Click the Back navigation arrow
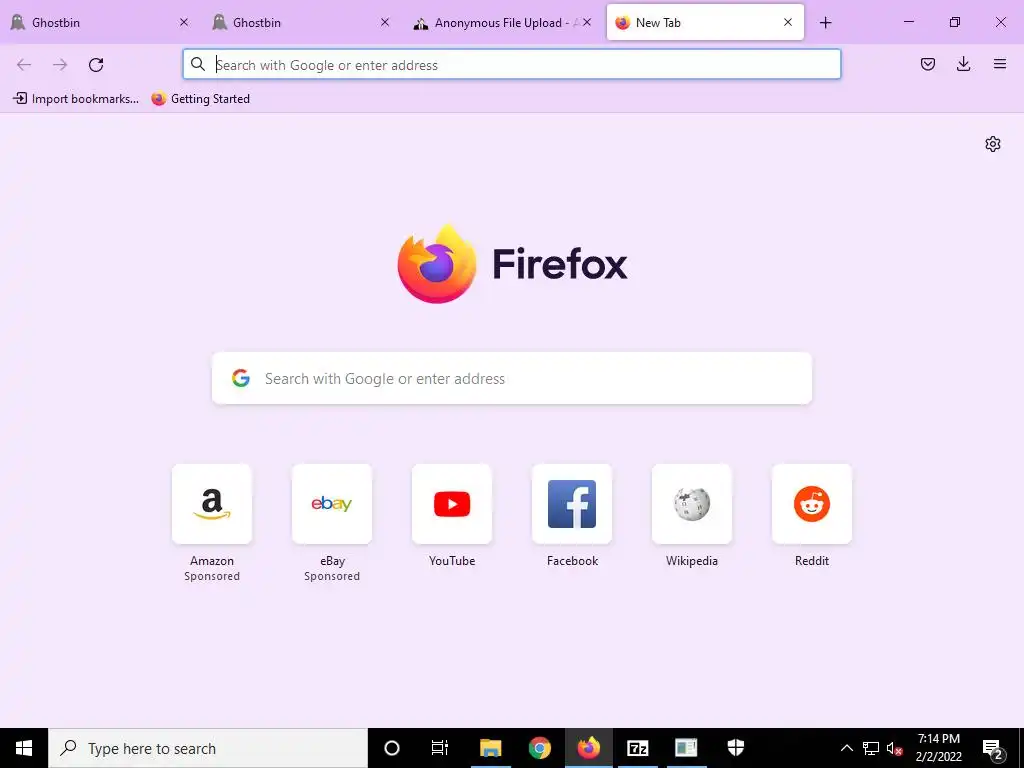 click(24, 65)
